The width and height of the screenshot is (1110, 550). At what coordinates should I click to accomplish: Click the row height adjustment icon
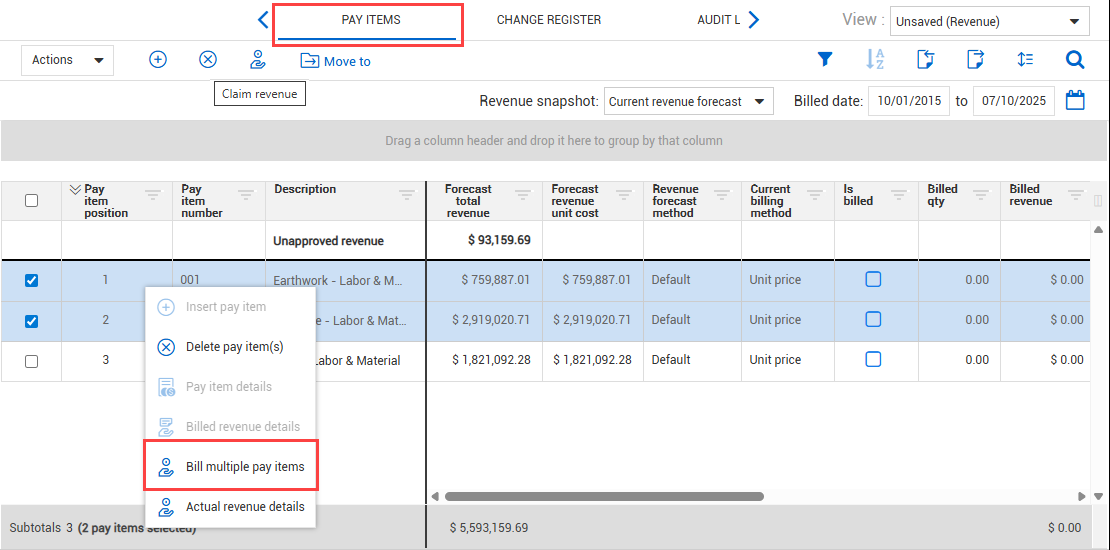pos(1025,60)
